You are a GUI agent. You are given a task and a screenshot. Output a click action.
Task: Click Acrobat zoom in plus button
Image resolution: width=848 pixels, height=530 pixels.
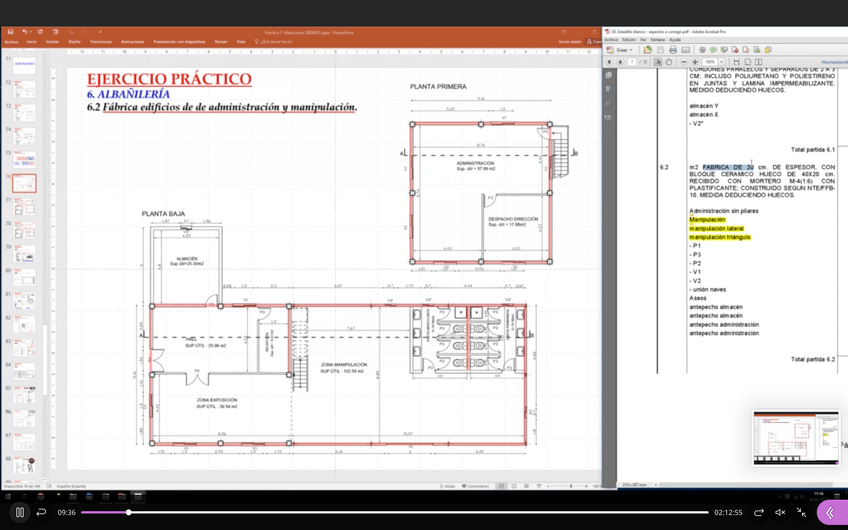(x=695, y=62)
